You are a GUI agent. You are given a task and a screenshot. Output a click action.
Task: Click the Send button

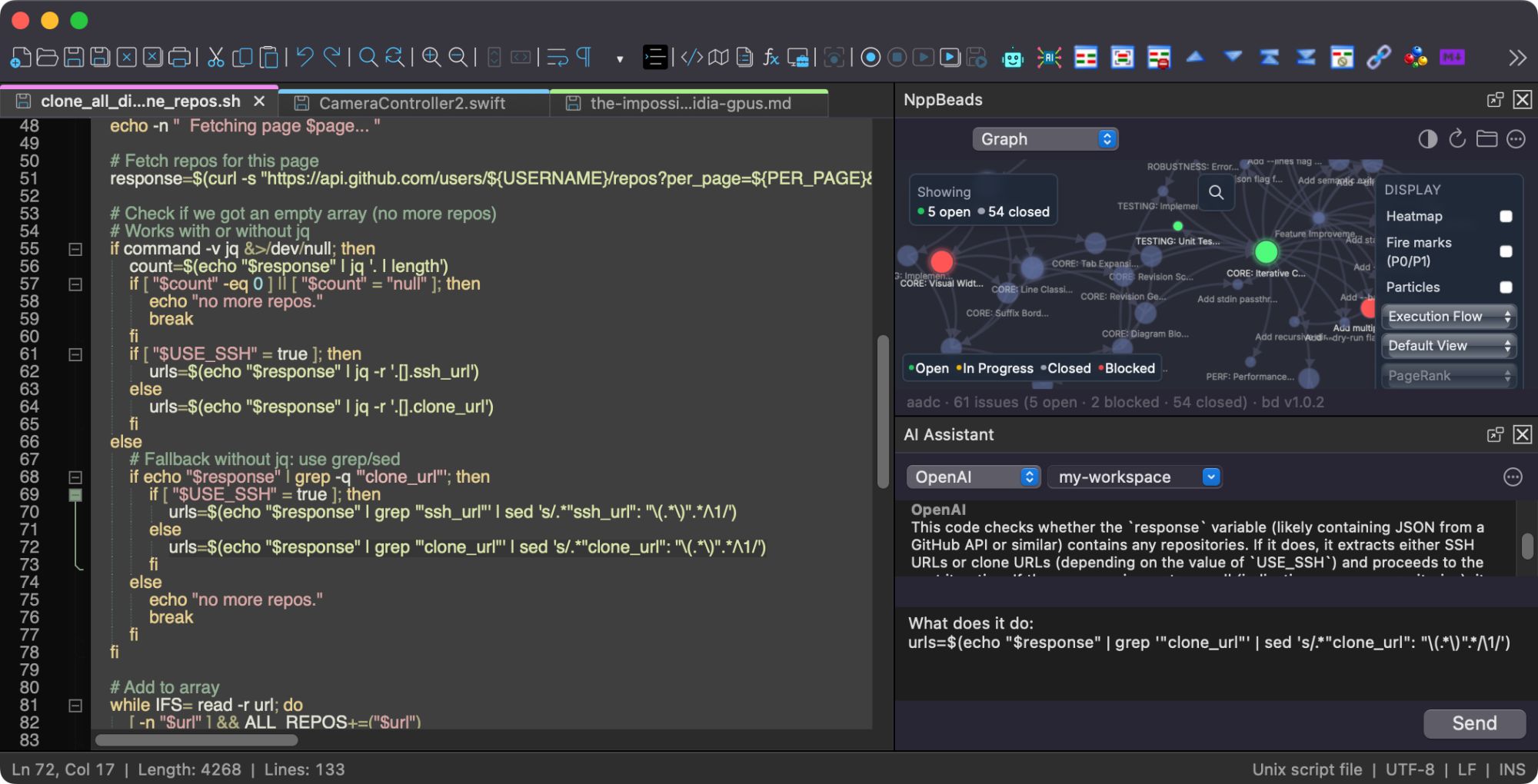pos(1473,723)
